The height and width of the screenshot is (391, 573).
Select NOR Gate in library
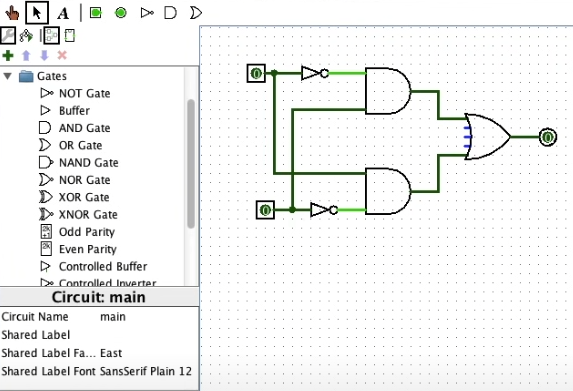[75, 180]
